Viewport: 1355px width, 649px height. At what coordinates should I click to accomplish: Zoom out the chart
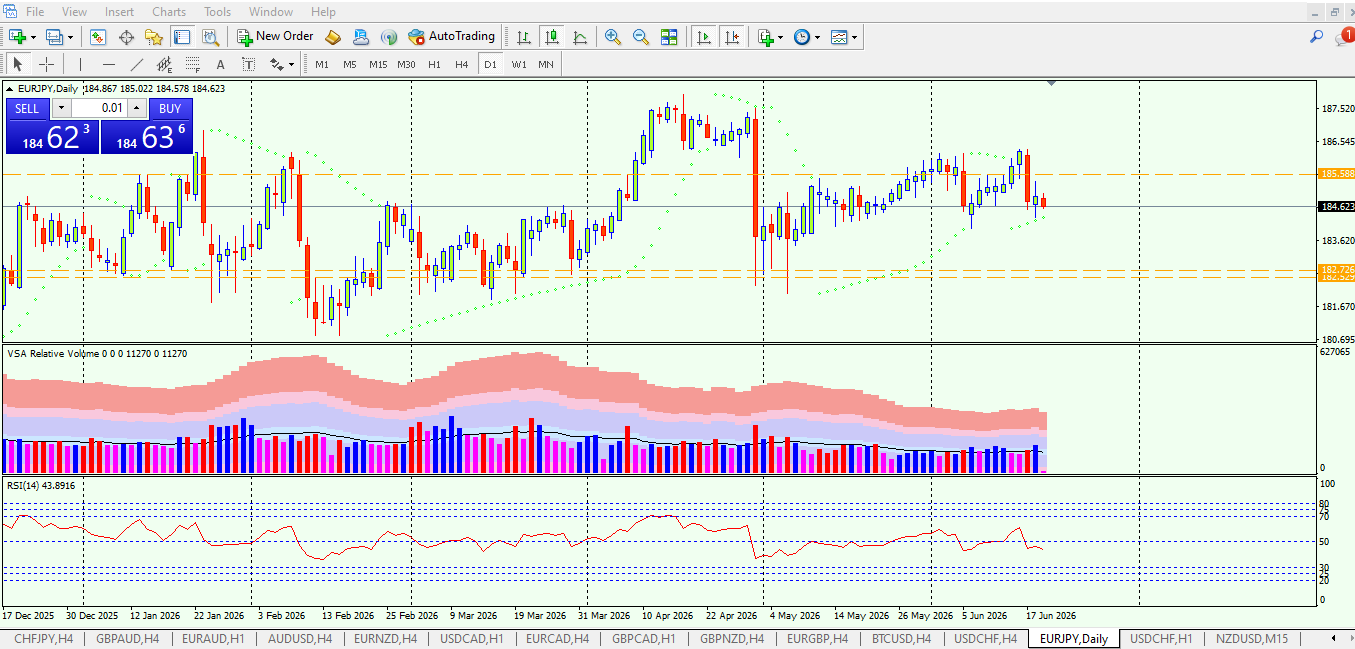pyautogui.click(x=641, y=37)
